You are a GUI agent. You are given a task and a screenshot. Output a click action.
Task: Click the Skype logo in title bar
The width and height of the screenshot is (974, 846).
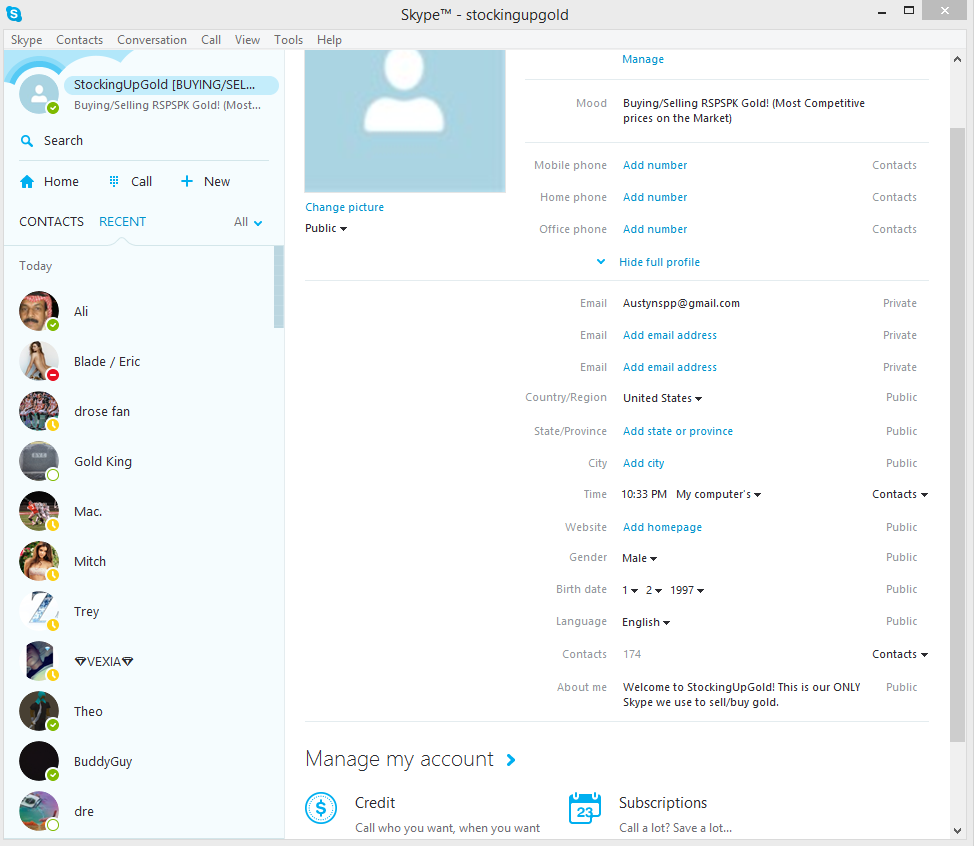14,13
